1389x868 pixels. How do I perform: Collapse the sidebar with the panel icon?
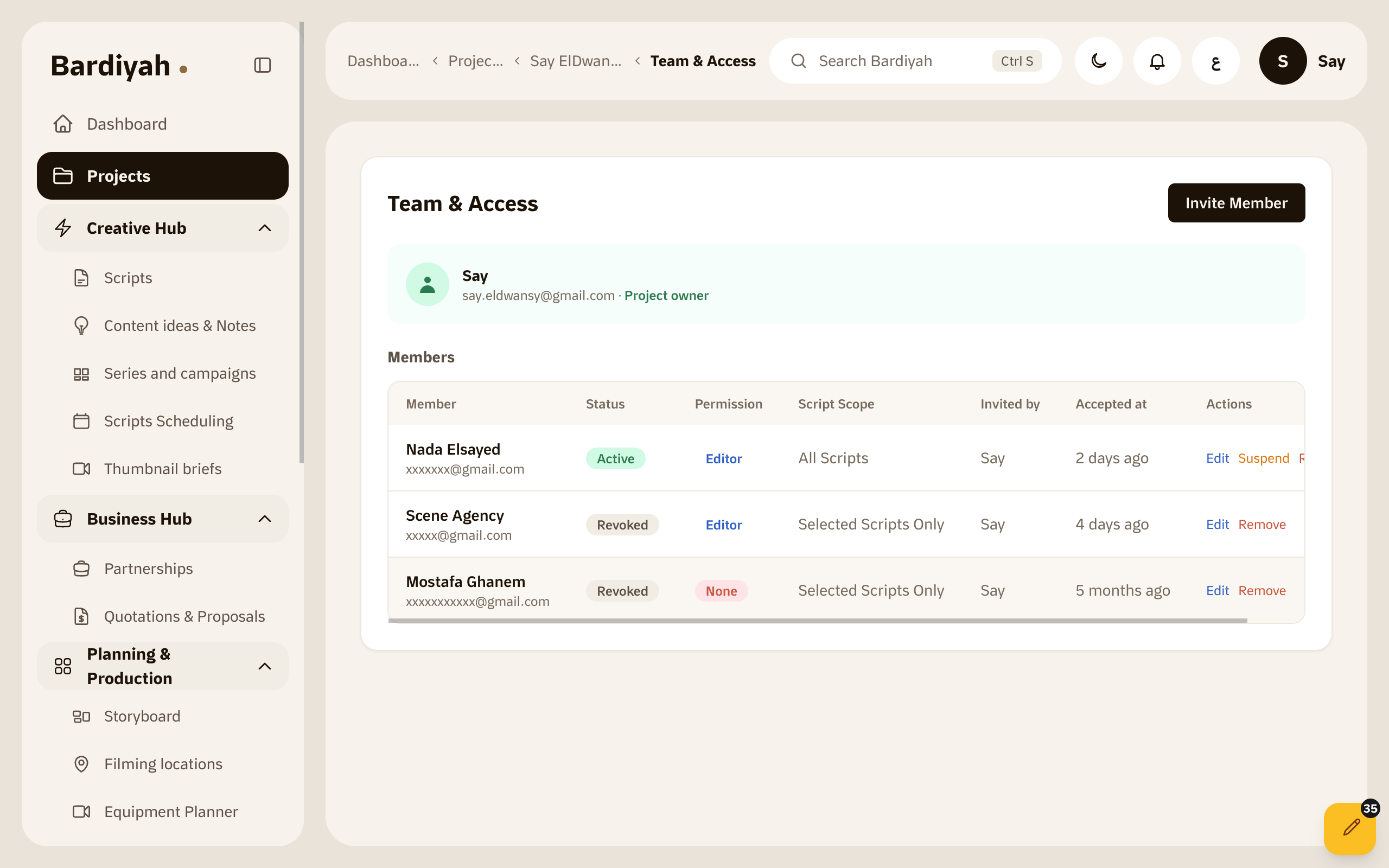click(262, 65)
